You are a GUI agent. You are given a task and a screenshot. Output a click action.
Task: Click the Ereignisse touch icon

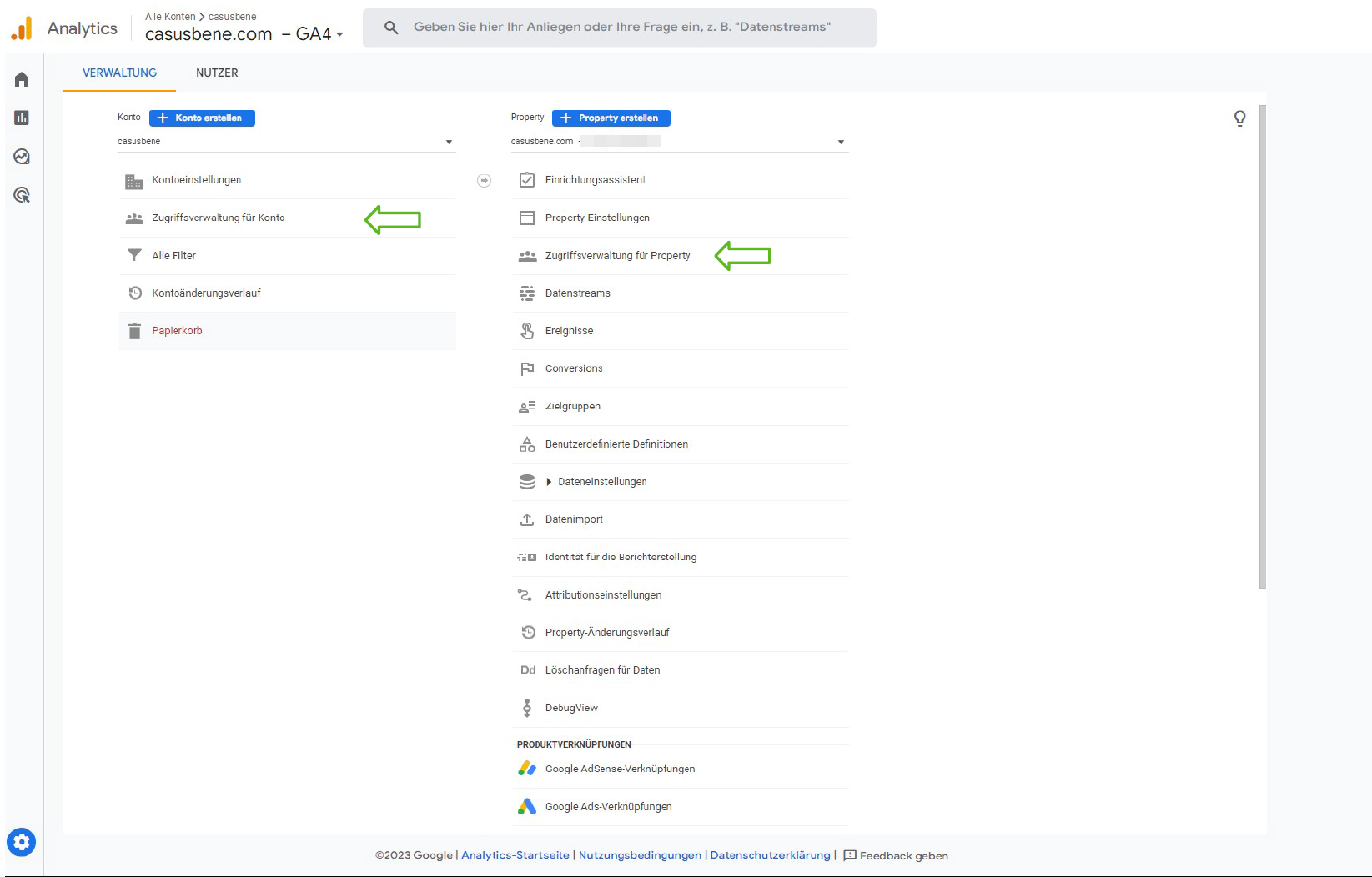pyautogui.click(x=527, y=331)
